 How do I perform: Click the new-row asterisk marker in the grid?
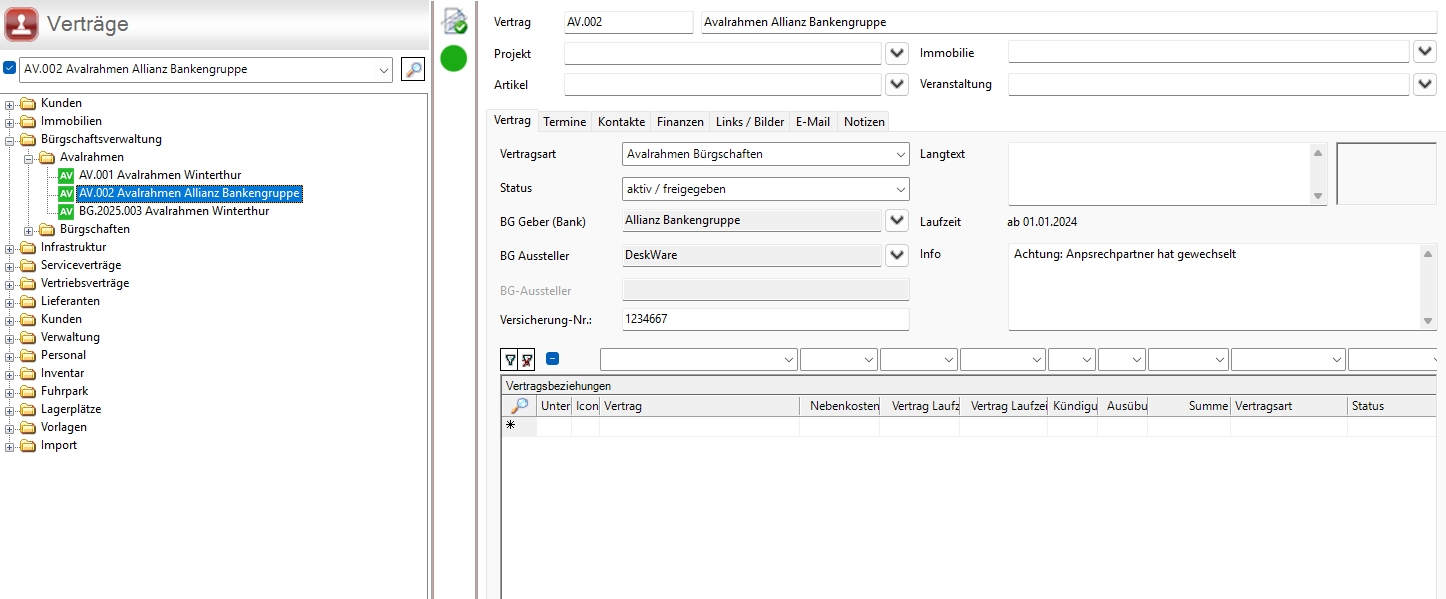click(x=510, y=425)
